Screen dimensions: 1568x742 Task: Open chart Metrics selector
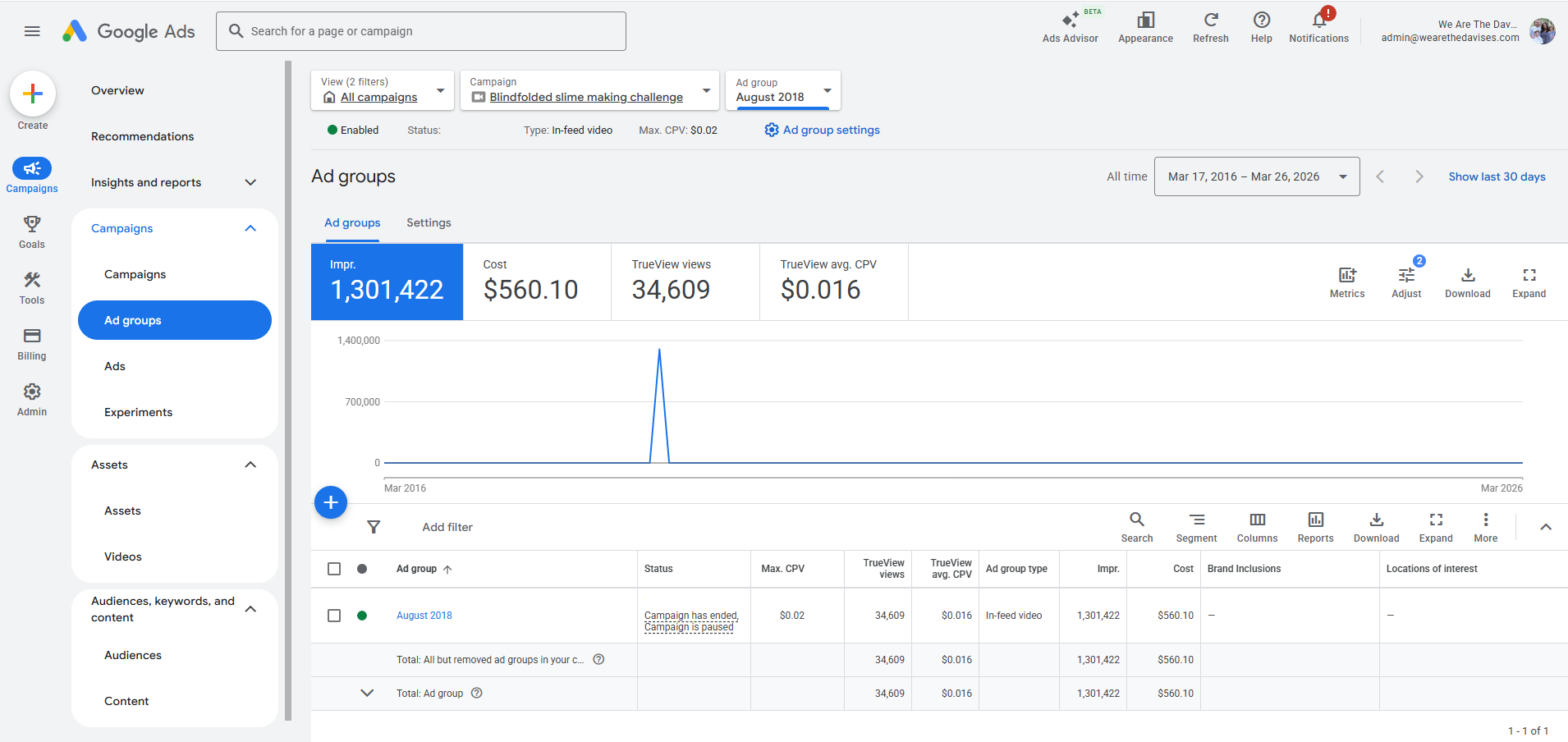[1347, 282]
